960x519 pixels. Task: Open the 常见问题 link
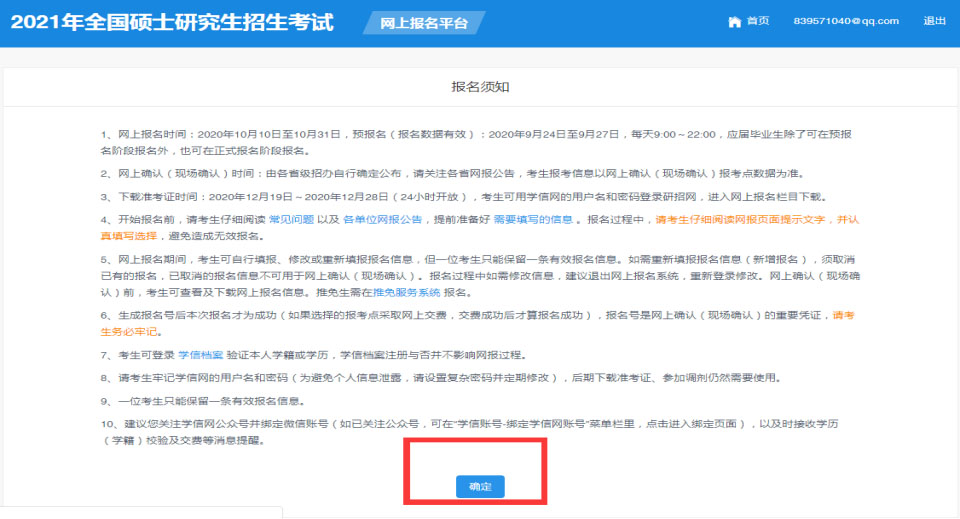[290, 220]
